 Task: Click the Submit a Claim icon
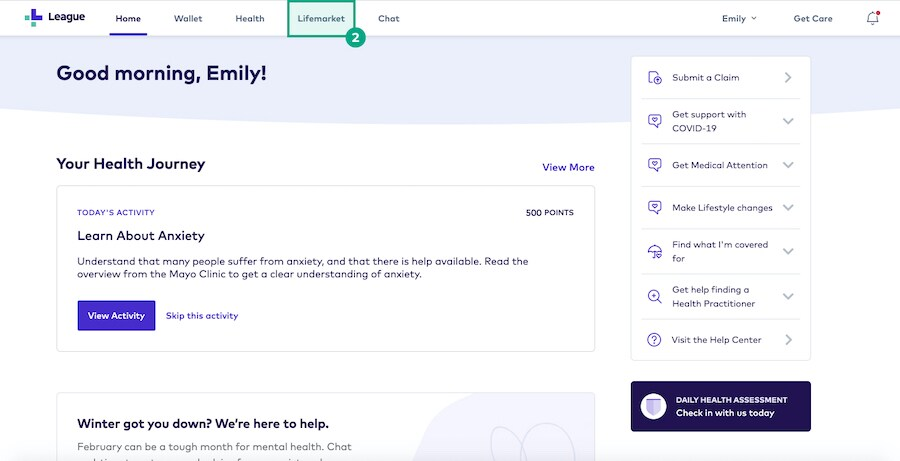tap(655, 78)
